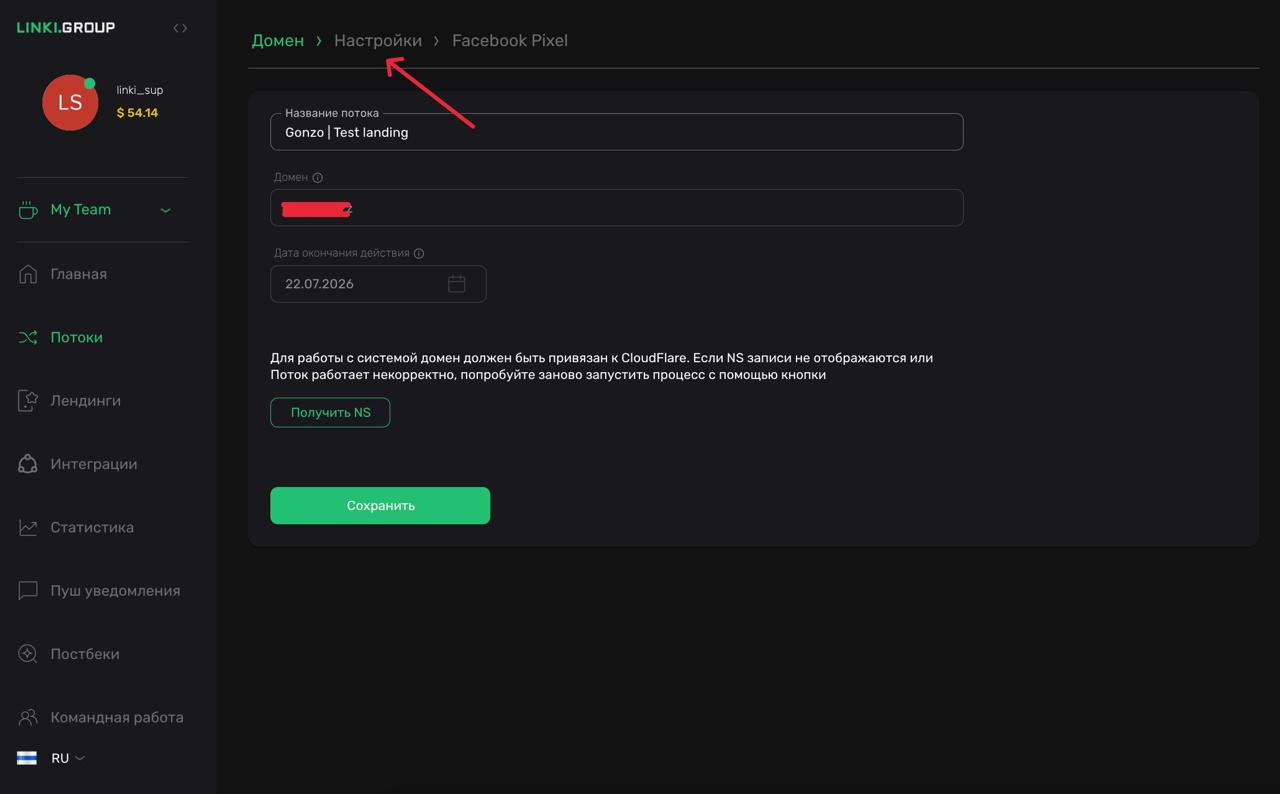The height and width of the screenshot is (794, 1280).
Task: Click the Постбеки sidebar icon
Action: [28, 654]
